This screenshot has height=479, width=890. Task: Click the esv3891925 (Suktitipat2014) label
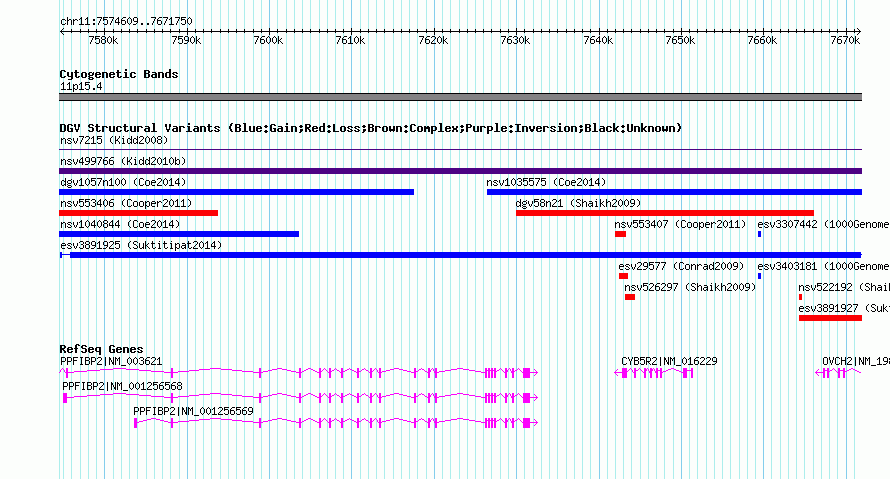pos(141,245)
